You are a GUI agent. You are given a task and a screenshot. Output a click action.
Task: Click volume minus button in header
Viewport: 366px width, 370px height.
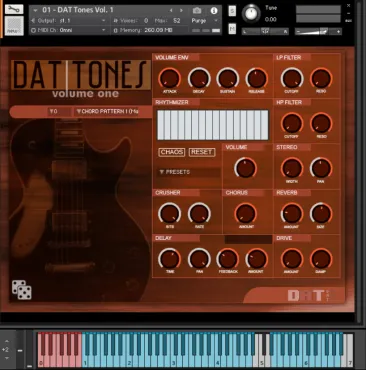tap(298, 32)
